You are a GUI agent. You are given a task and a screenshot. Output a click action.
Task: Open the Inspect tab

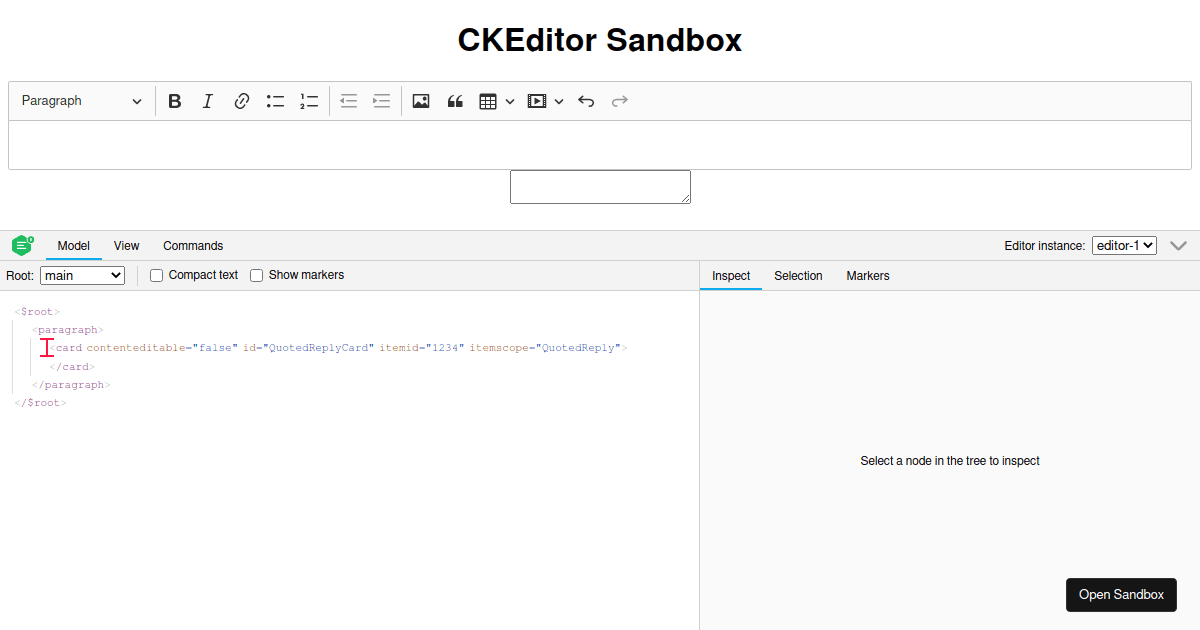click(x=731, y=276)
